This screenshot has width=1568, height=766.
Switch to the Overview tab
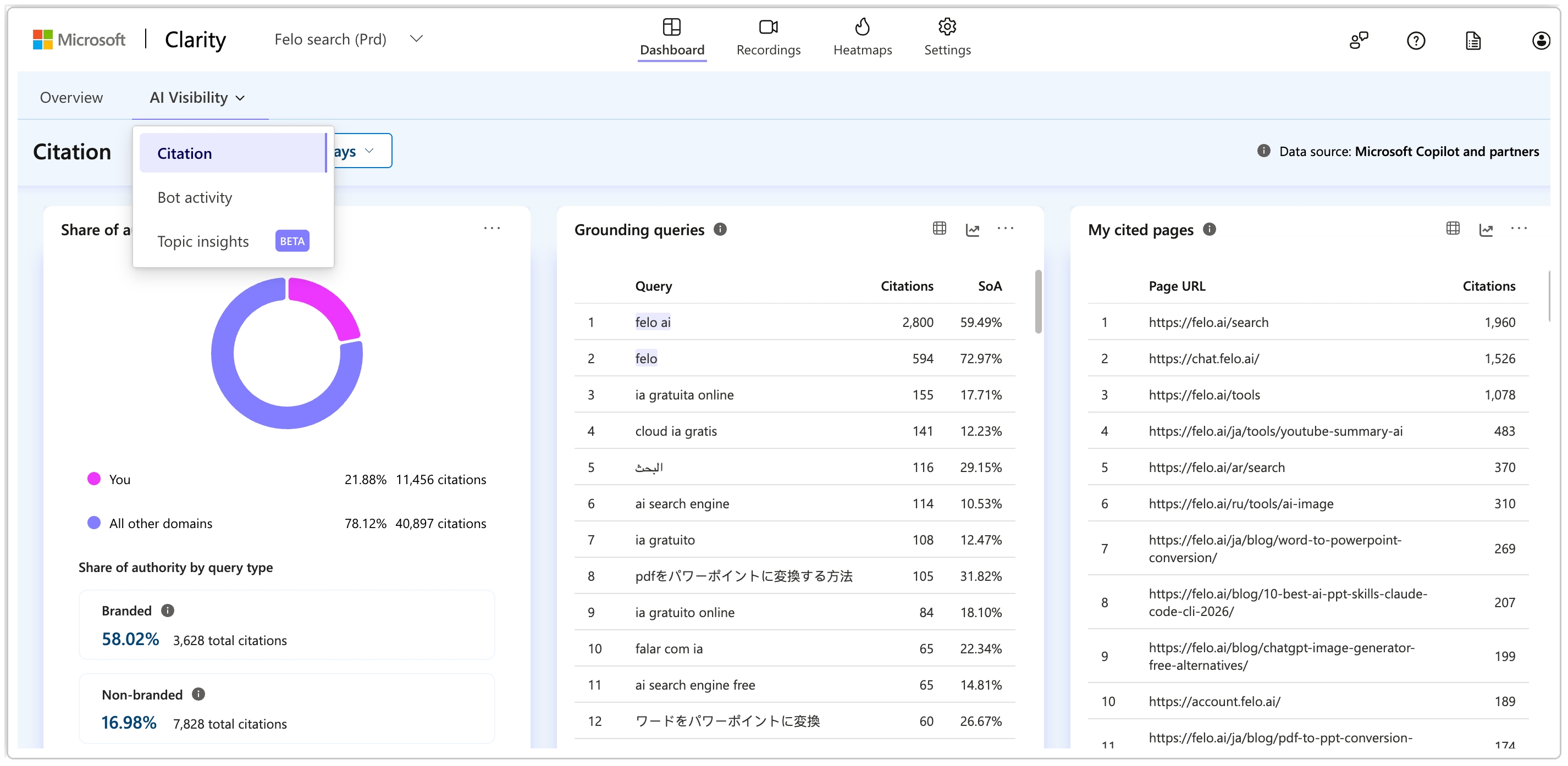tap(71, 97)
